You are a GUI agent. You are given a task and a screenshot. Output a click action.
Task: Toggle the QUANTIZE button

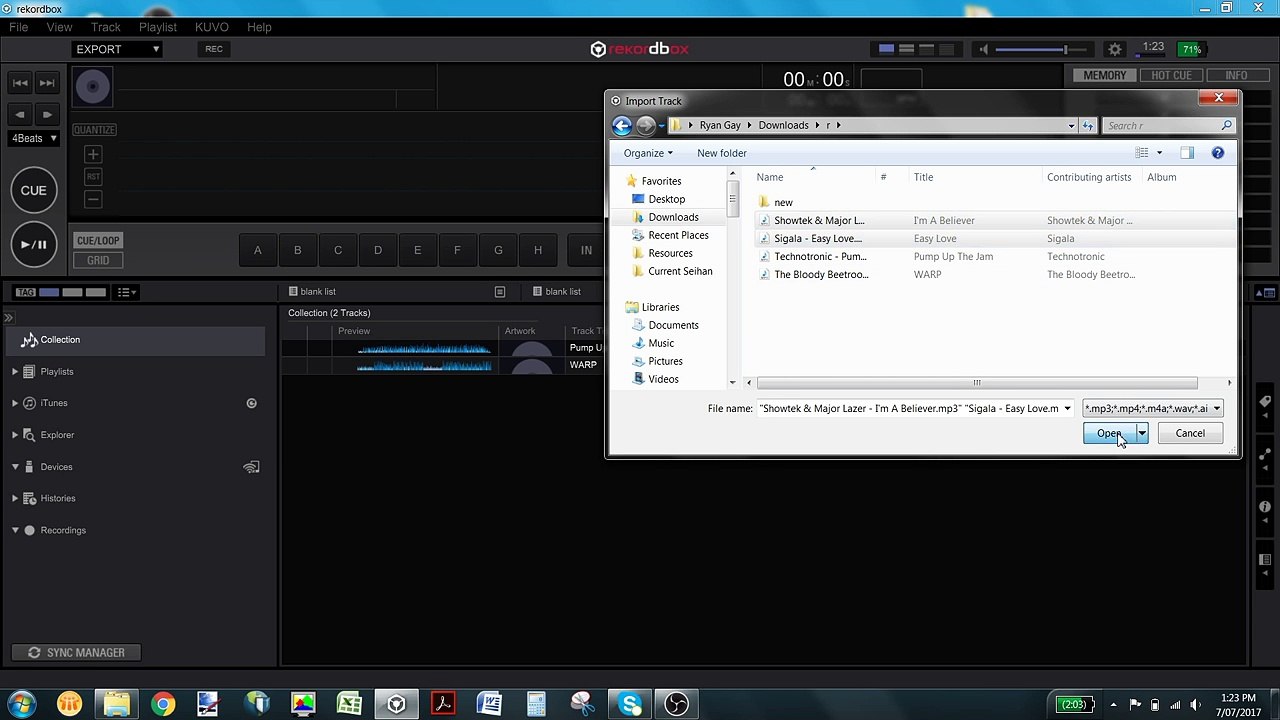(94, 130)
